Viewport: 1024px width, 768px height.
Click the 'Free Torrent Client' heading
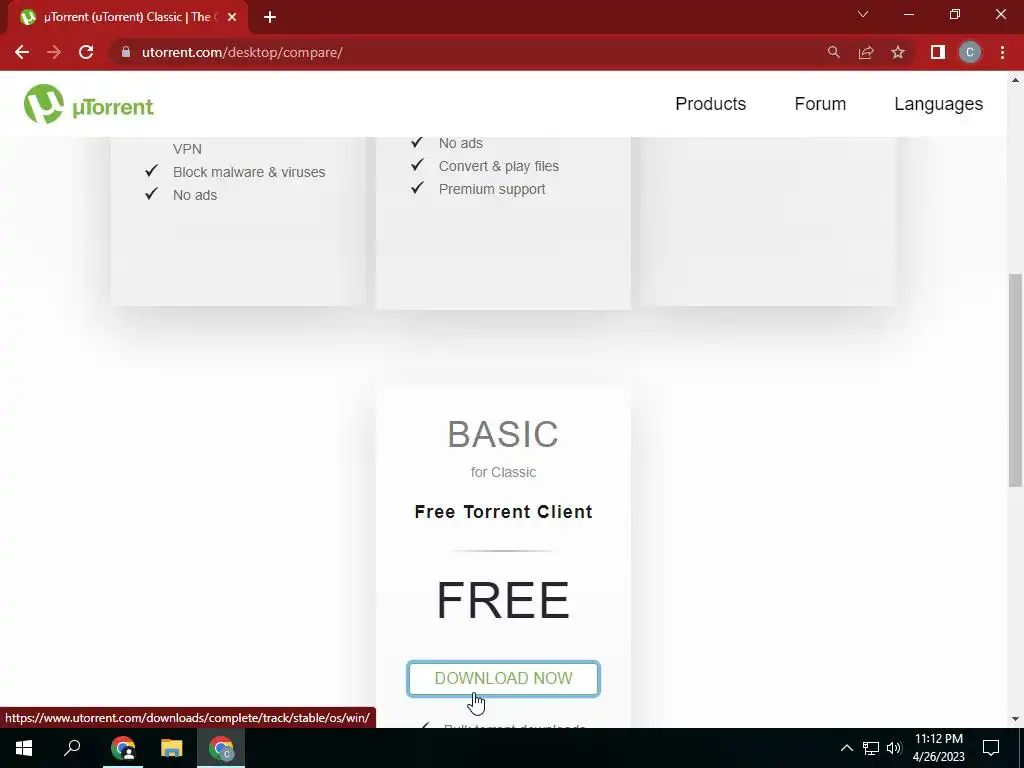coord(504,512)
